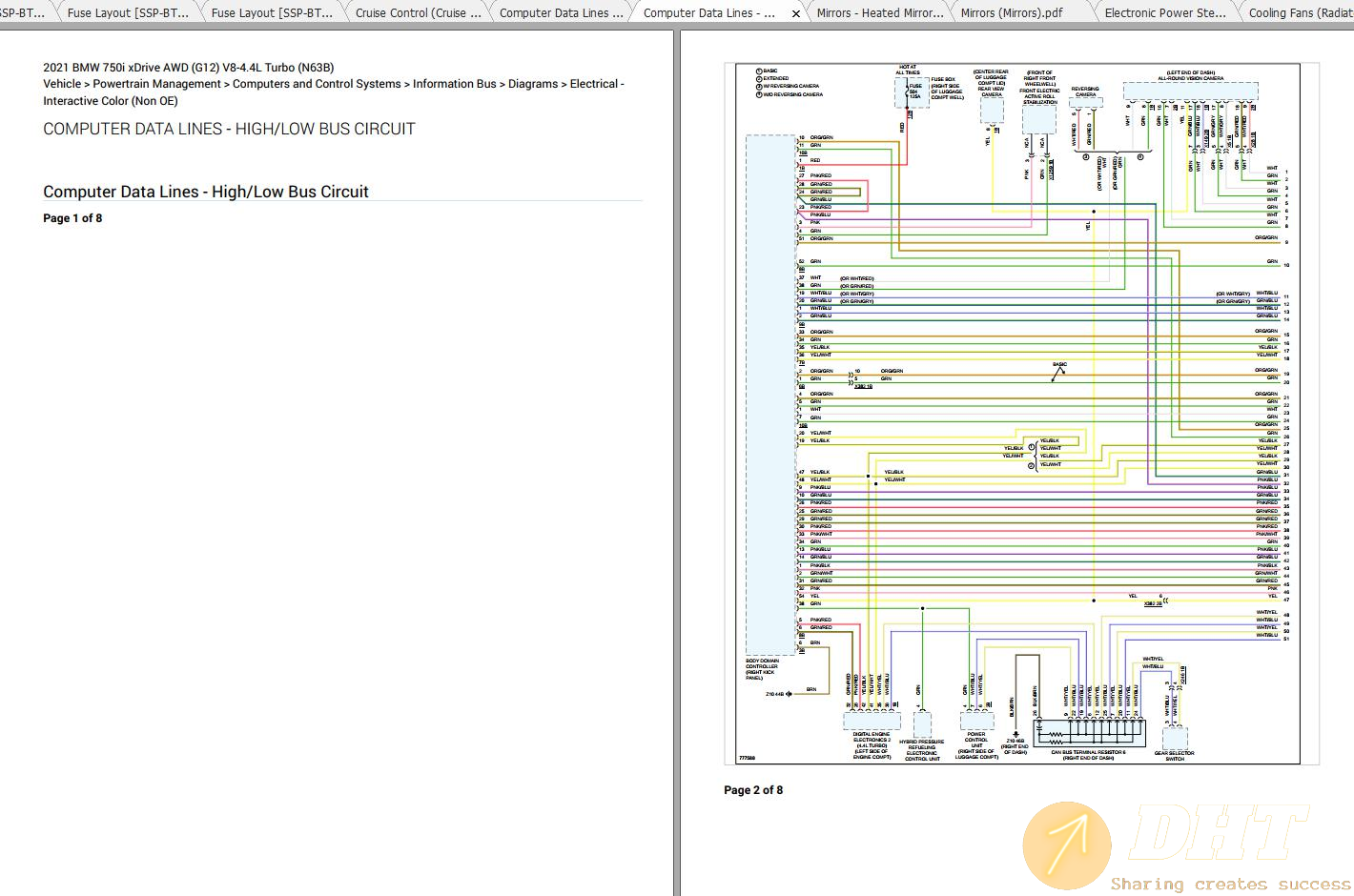The width and height of the screenshot is (1354, 896).
Task: Click the underlined High/Low Bus Circuit subheading
Action: coord(206,192)
